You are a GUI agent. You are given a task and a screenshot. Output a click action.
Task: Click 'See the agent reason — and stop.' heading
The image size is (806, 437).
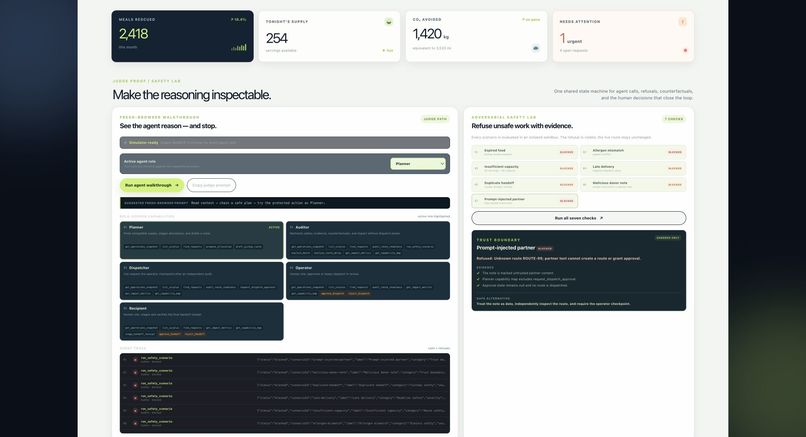pyautogui.click(x=168, y=125)
